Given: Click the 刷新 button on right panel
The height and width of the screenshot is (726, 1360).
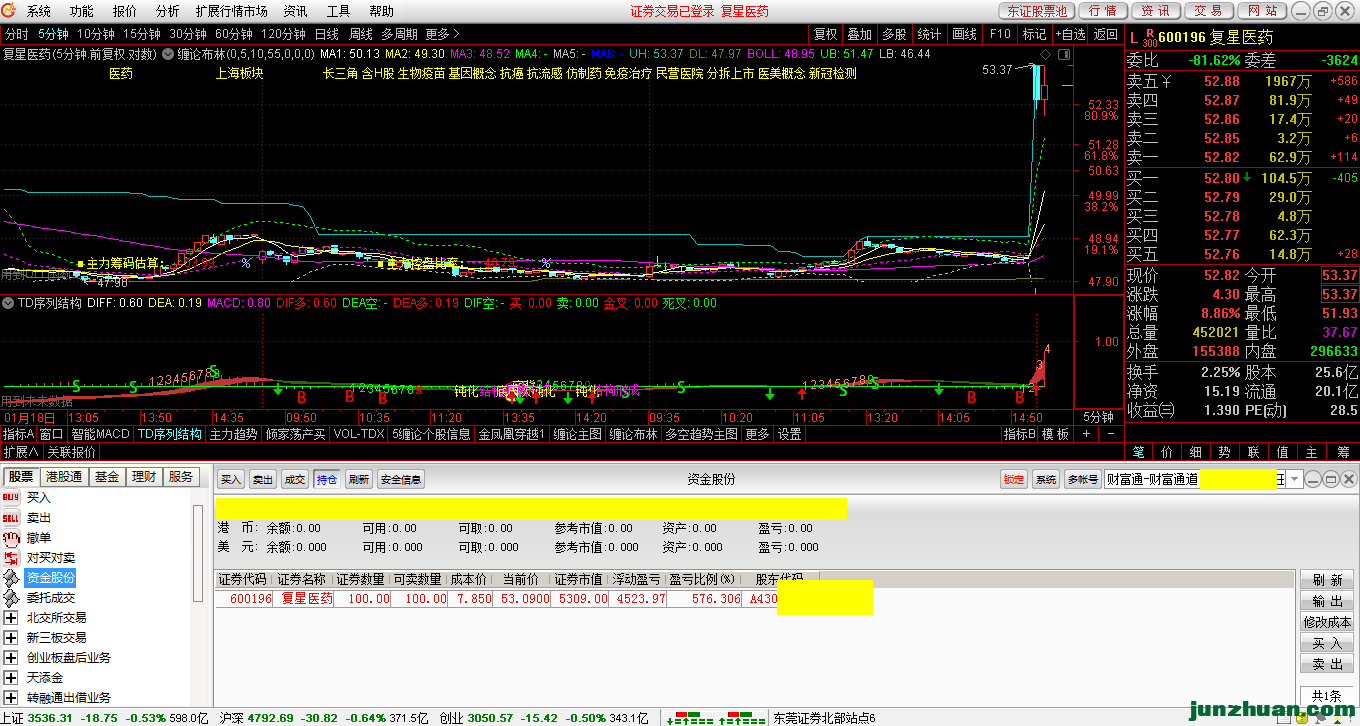Looking at the screenshot, I should [x=1327, y=580].
